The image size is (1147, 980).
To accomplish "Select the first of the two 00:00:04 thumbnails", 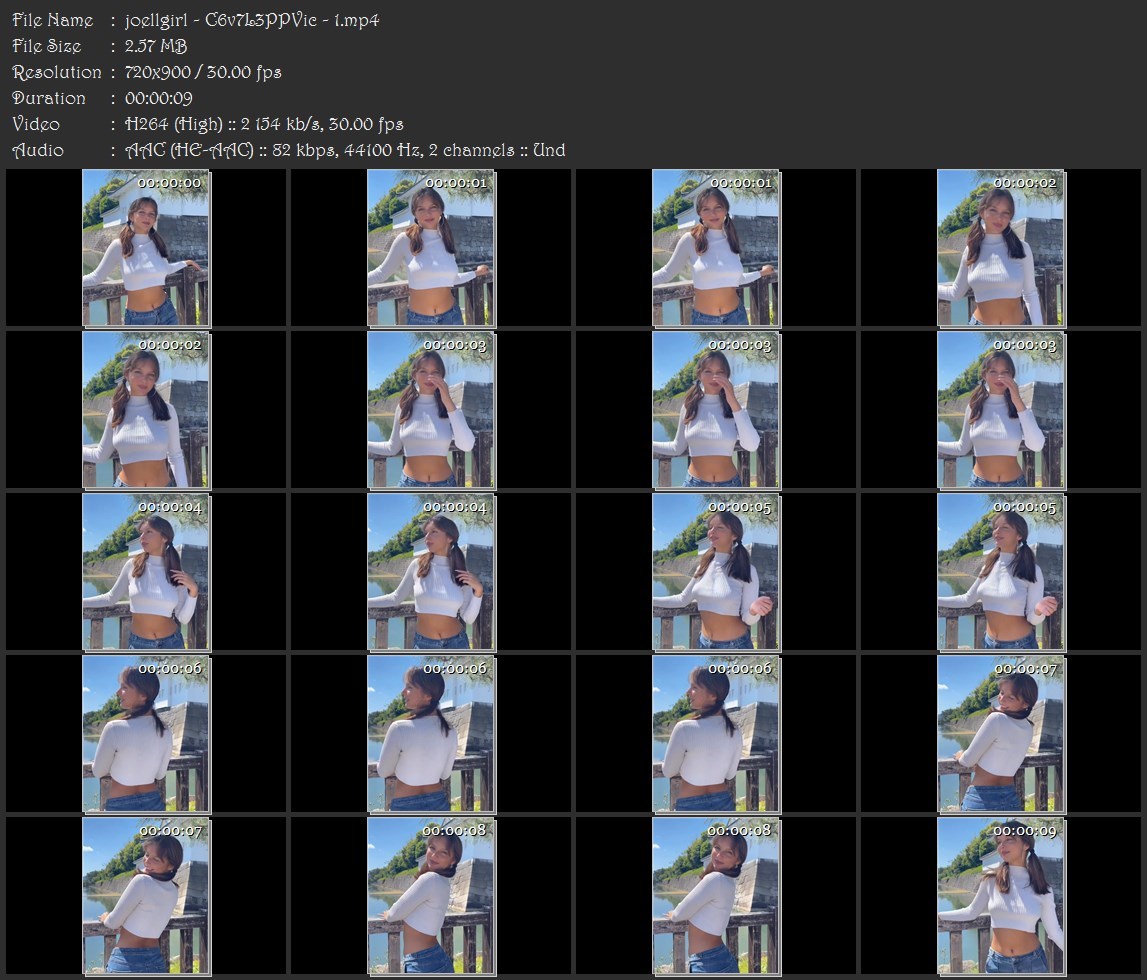I will pos(146,572).
